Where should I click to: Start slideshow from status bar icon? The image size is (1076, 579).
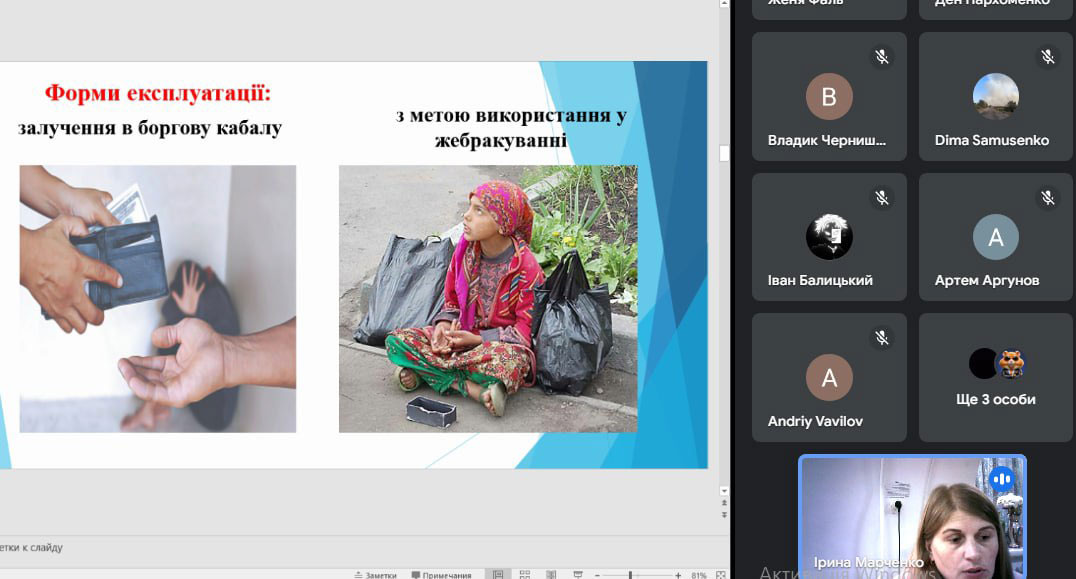[578, 575]
